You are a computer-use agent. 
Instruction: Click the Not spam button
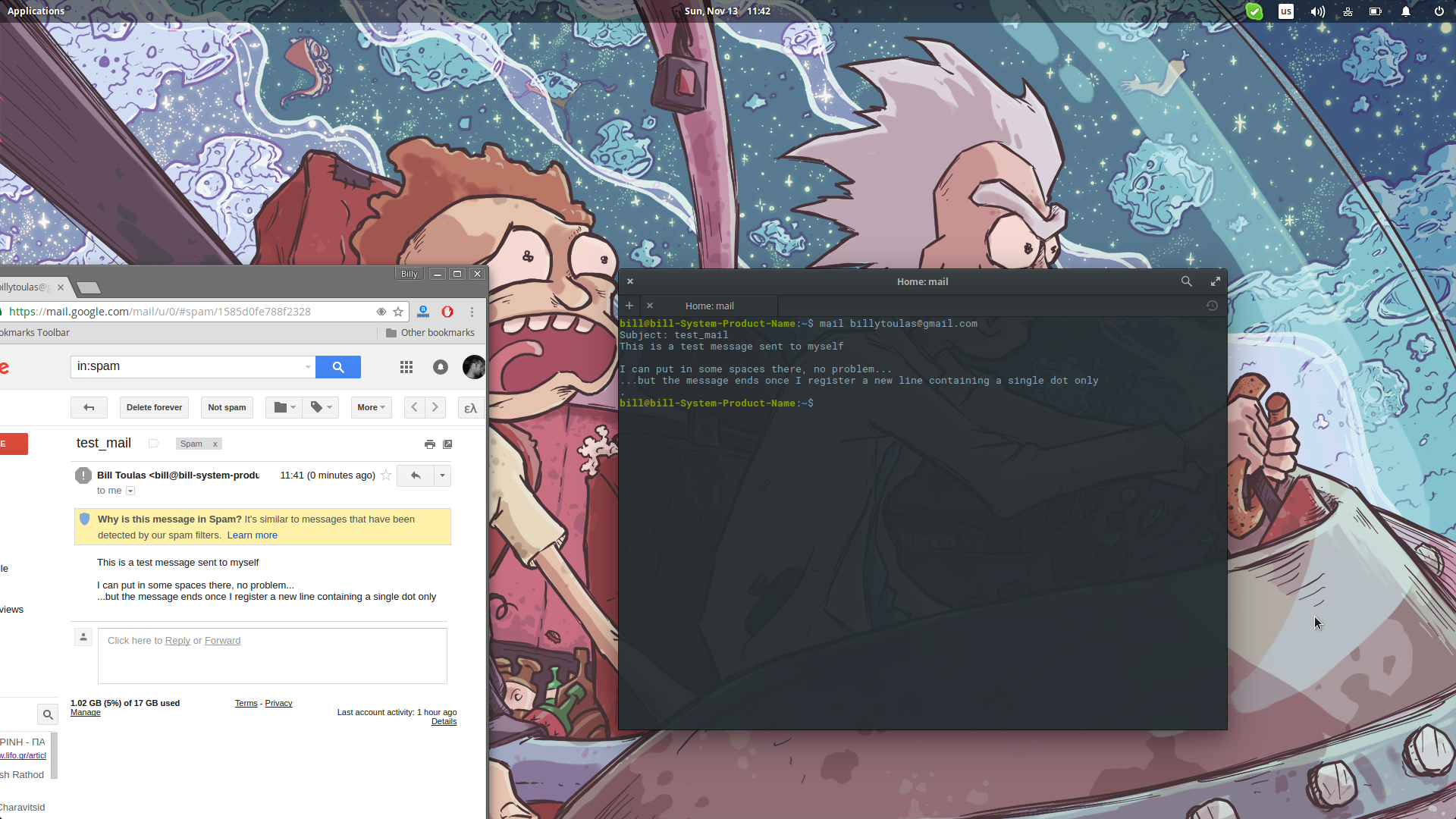(x=227, y=407)
